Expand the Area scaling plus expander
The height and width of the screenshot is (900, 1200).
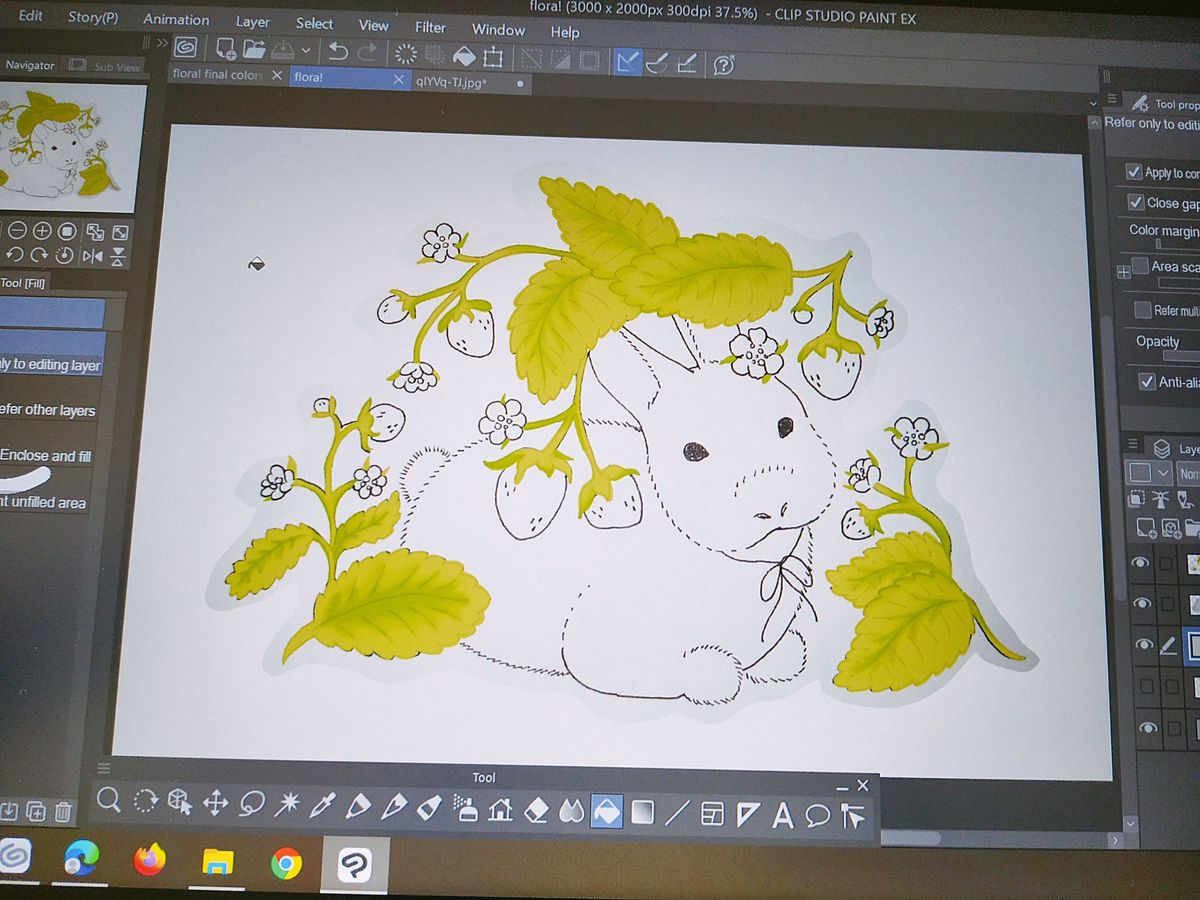pyautogui.click(x=1125, y=270)
